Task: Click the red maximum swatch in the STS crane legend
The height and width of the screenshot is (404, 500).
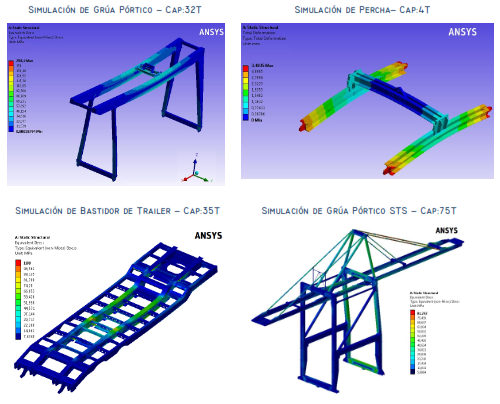Action: point(412,313)
